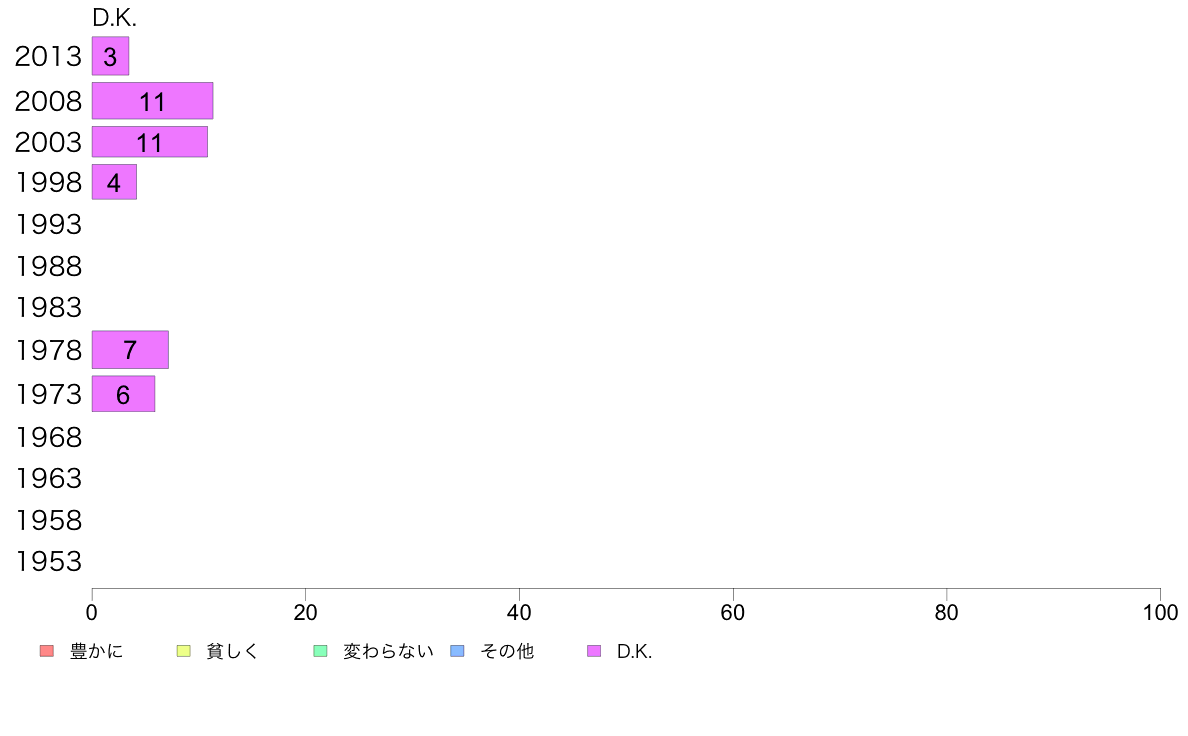Click the 100 tick on the x-axis
Viewport: 1188px width, 736px height.
click(x=1160, y=612)
